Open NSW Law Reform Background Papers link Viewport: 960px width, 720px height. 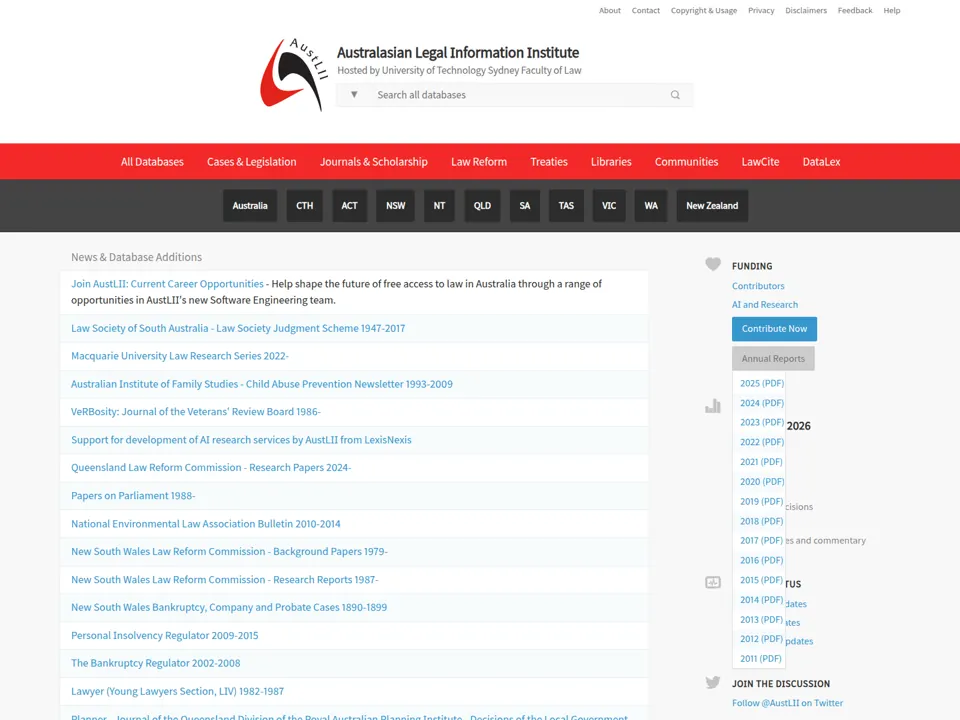click(229, 551)
